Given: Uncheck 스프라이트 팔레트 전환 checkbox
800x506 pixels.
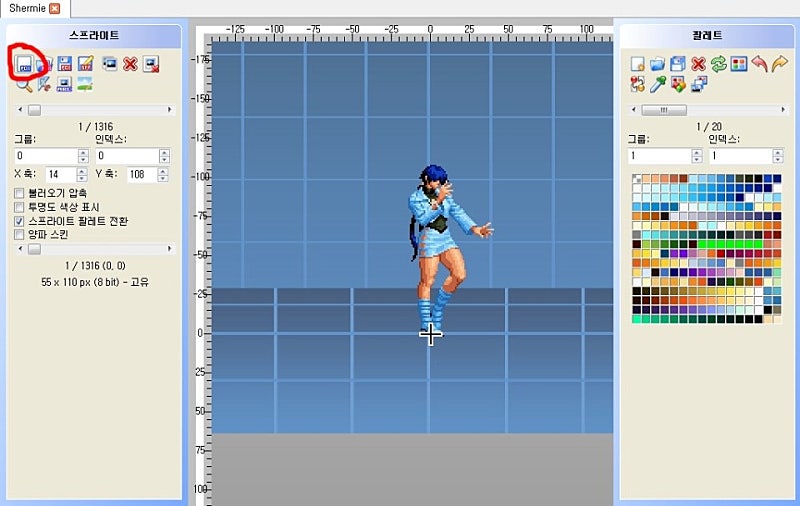Looking at the screenshot, I should click(x=19, y=221).
